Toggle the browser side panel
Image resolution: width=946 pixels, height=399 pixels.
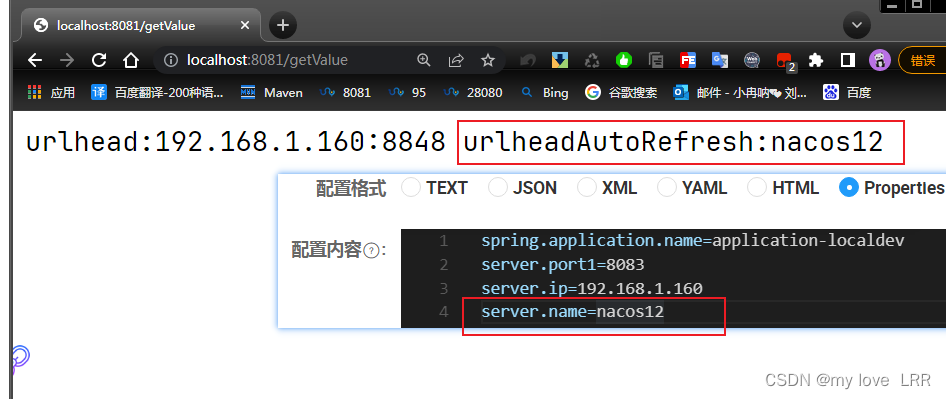pos(848,60)
